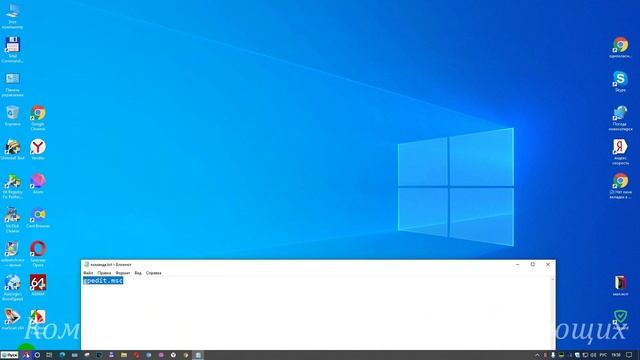
Task: Launch Google Chrome shortcut in left desktop column
Action: [38, 118]
